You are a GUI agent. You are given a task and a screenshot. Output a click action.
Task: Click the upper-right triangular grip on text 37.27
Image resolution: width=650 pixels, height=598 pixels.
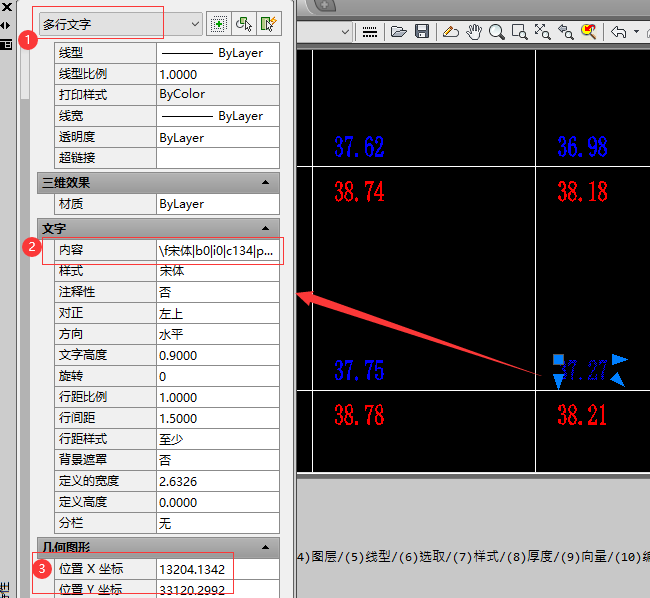pos(620,359)
